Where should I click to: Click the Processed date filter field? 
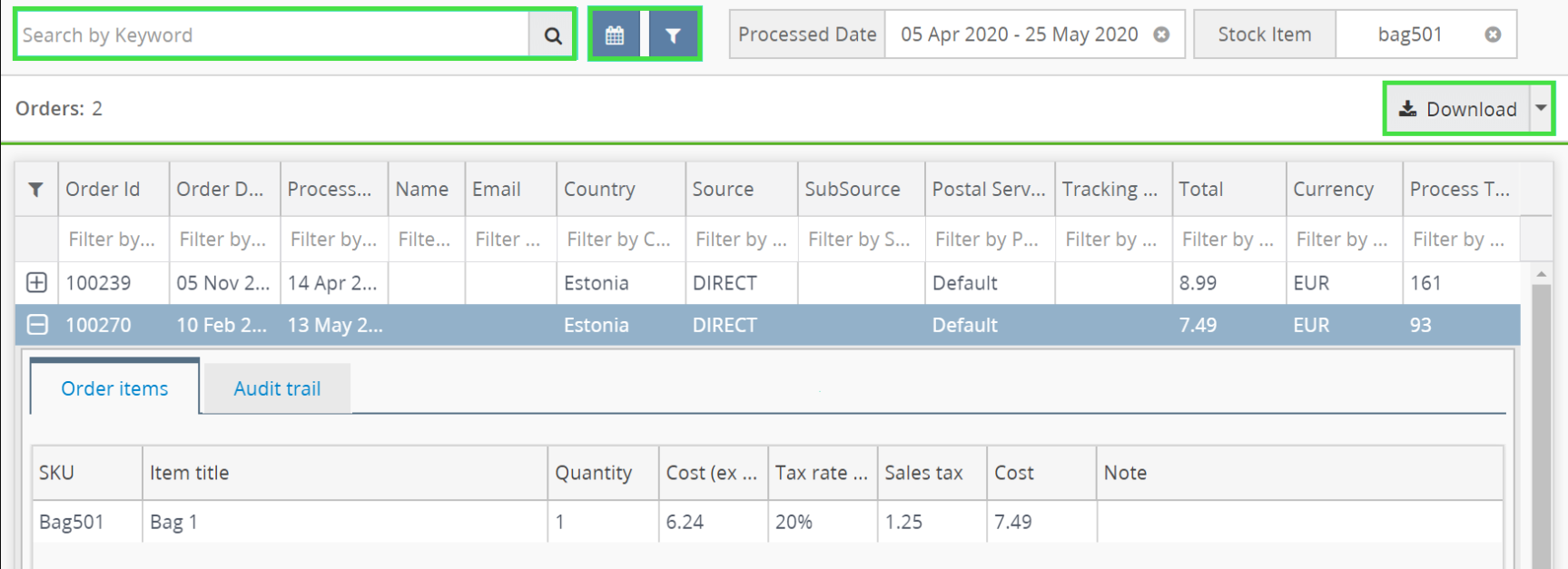pyautogui.click(x=334, y=239)
